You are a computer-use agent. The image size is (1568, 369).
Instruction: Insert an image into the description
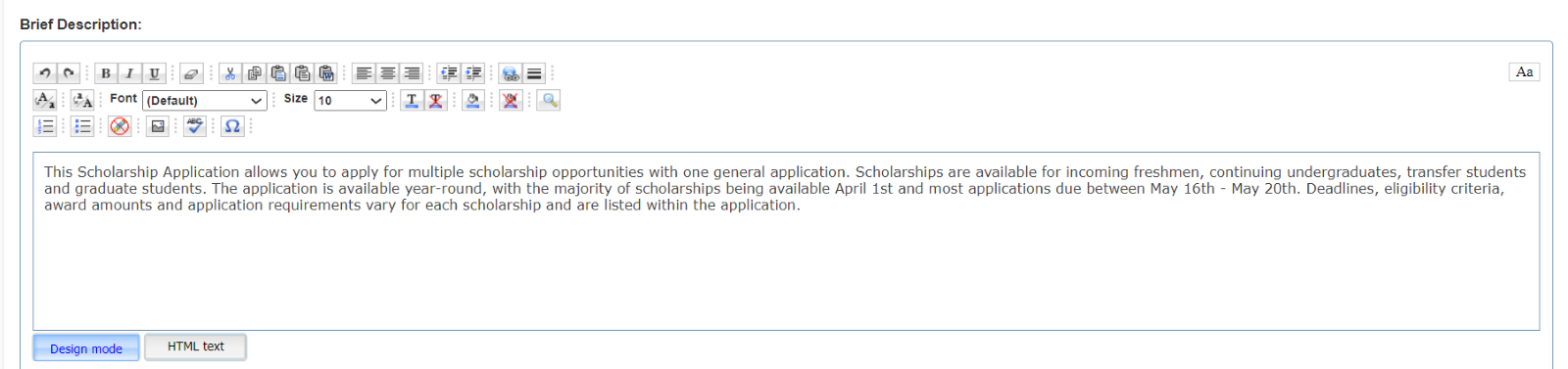158,126
